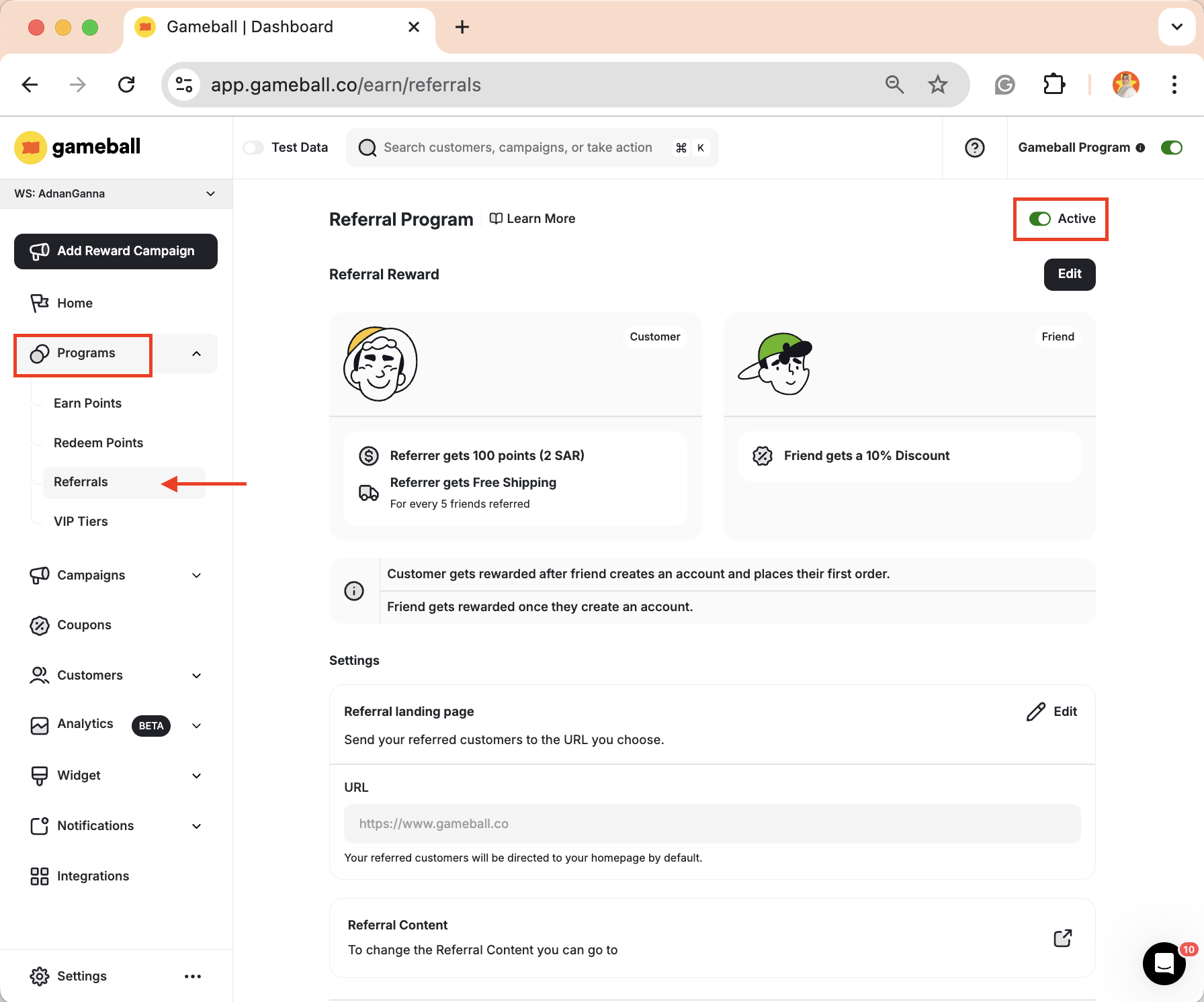Open VIP Tiers from the sidebar
Screen dimensions: 1204x1002
(81, 521)
